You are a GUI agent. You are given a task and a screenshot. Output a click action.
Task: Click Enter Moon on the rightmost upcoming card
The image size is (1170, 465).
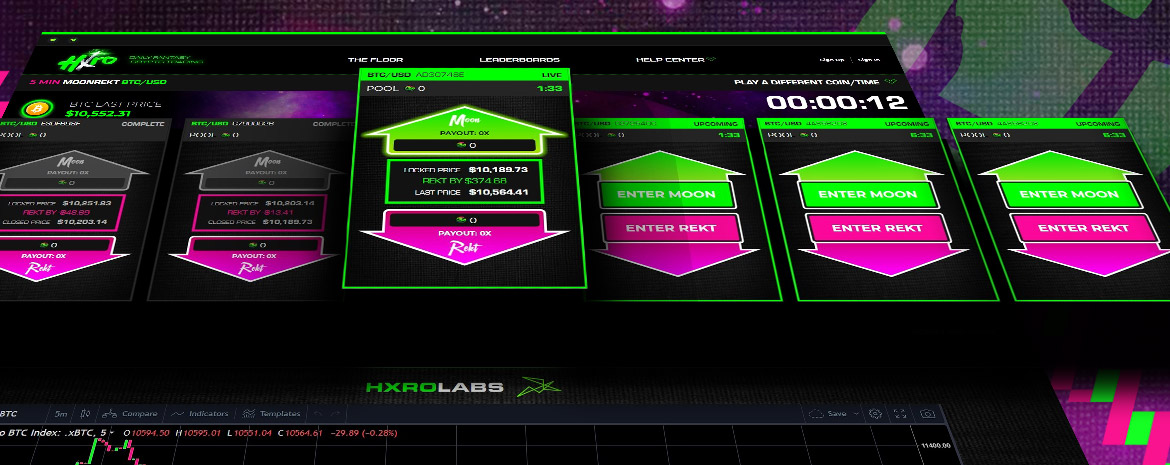[1069, 194]
